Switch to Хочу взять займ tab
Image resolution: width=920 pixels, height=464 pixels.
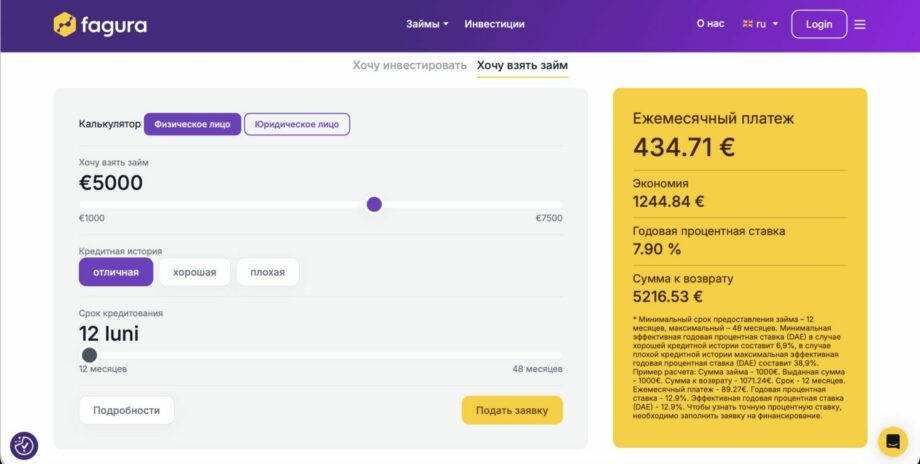522,66
